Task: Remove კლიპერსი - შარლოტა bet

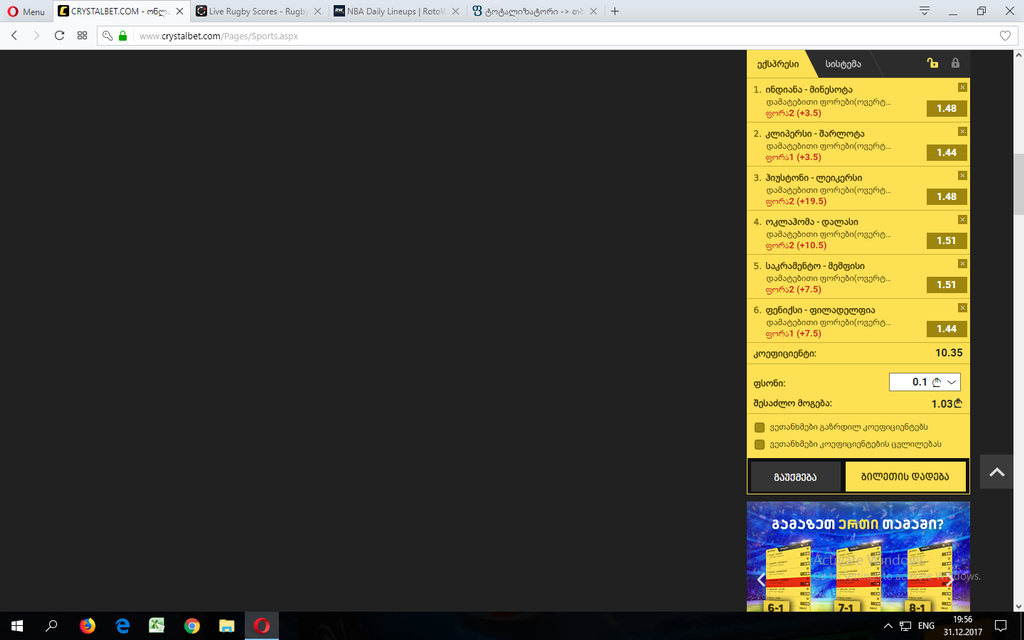Action: click(962, 131)
